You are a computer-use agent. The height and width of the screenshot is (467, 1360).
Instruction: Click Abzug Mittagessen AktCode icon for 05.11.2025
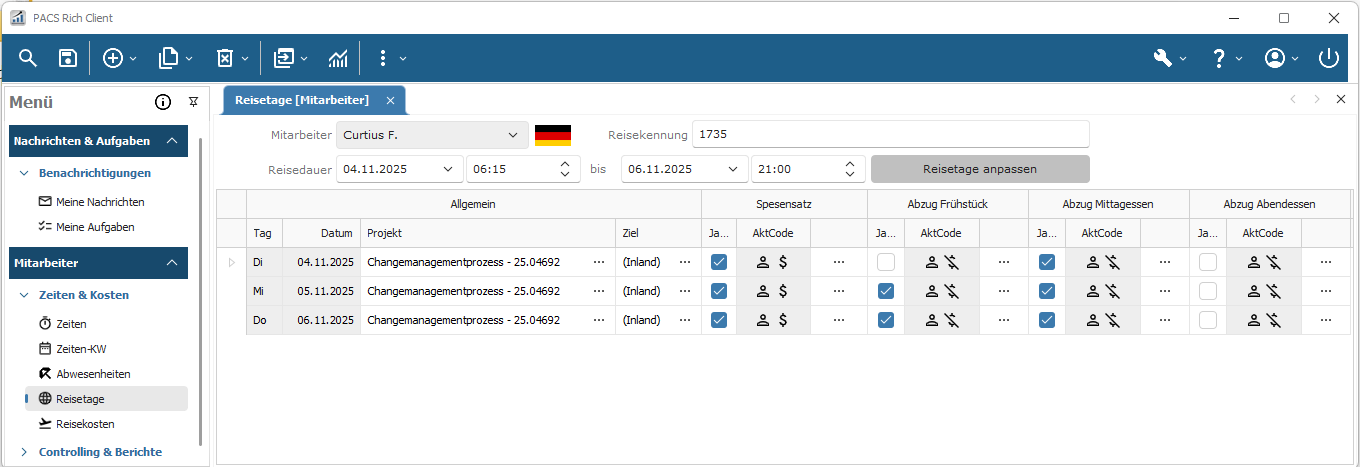coord(1102,291)
